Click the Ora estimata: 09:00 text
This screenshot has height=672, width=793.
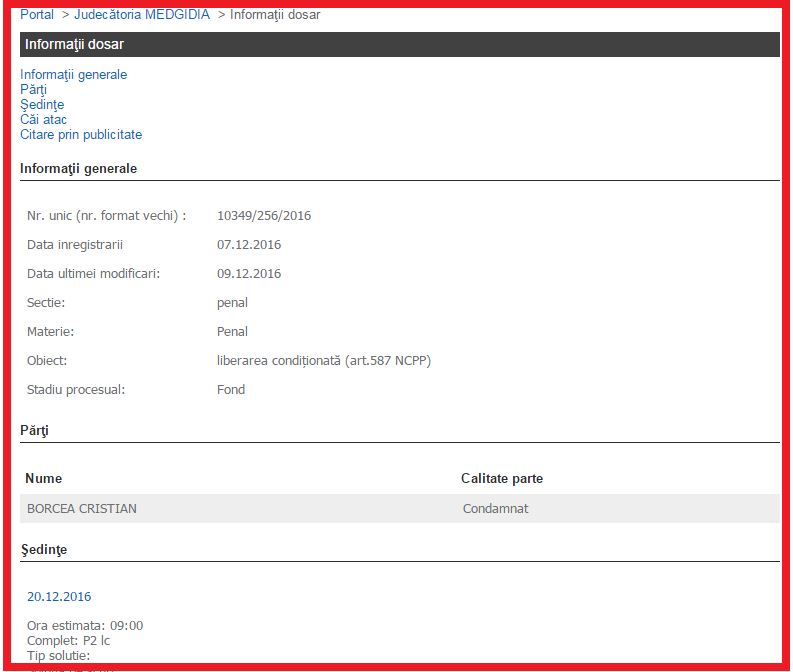click(x=85, y=626)
